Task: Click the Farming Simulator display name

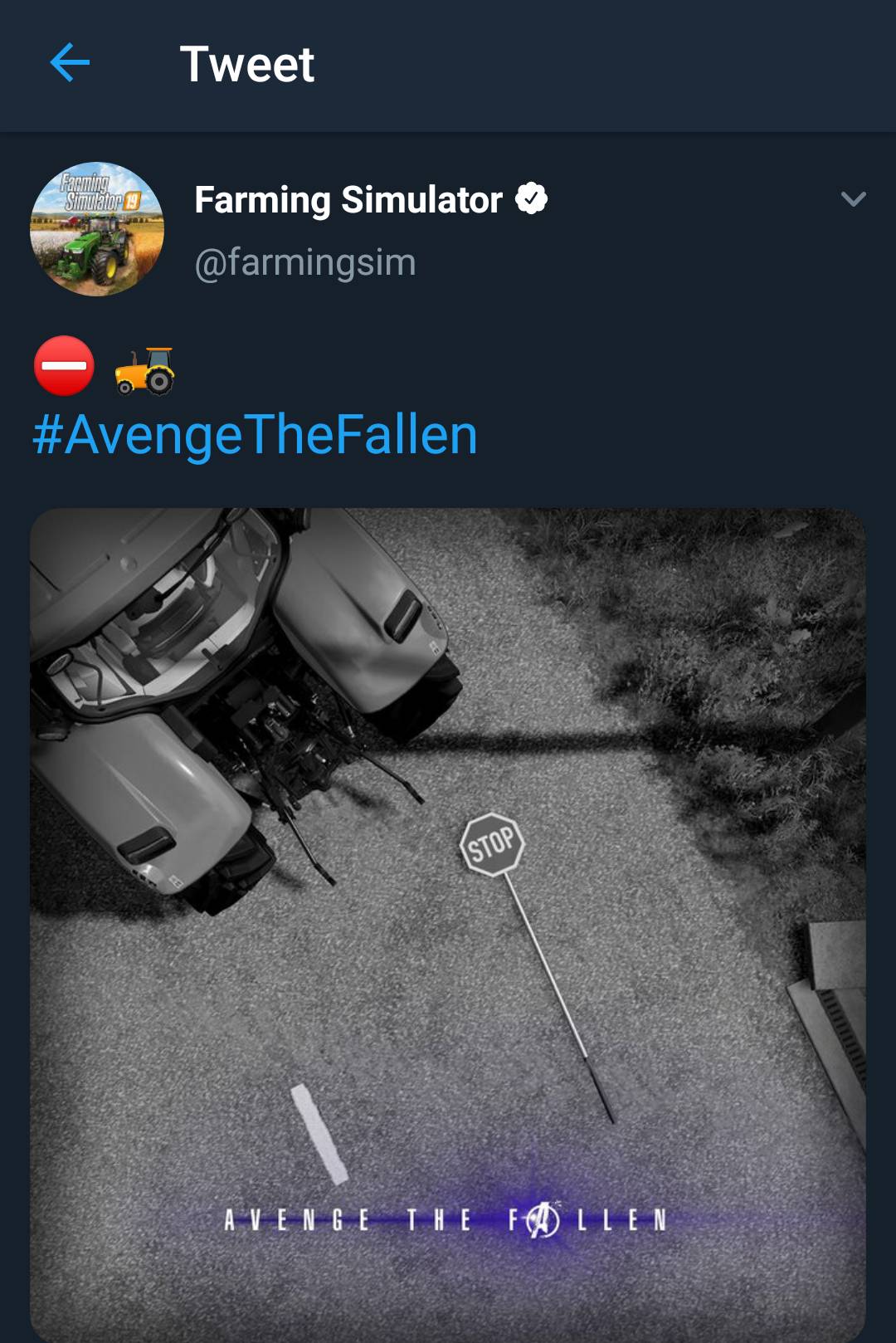Action: (348, 198)
